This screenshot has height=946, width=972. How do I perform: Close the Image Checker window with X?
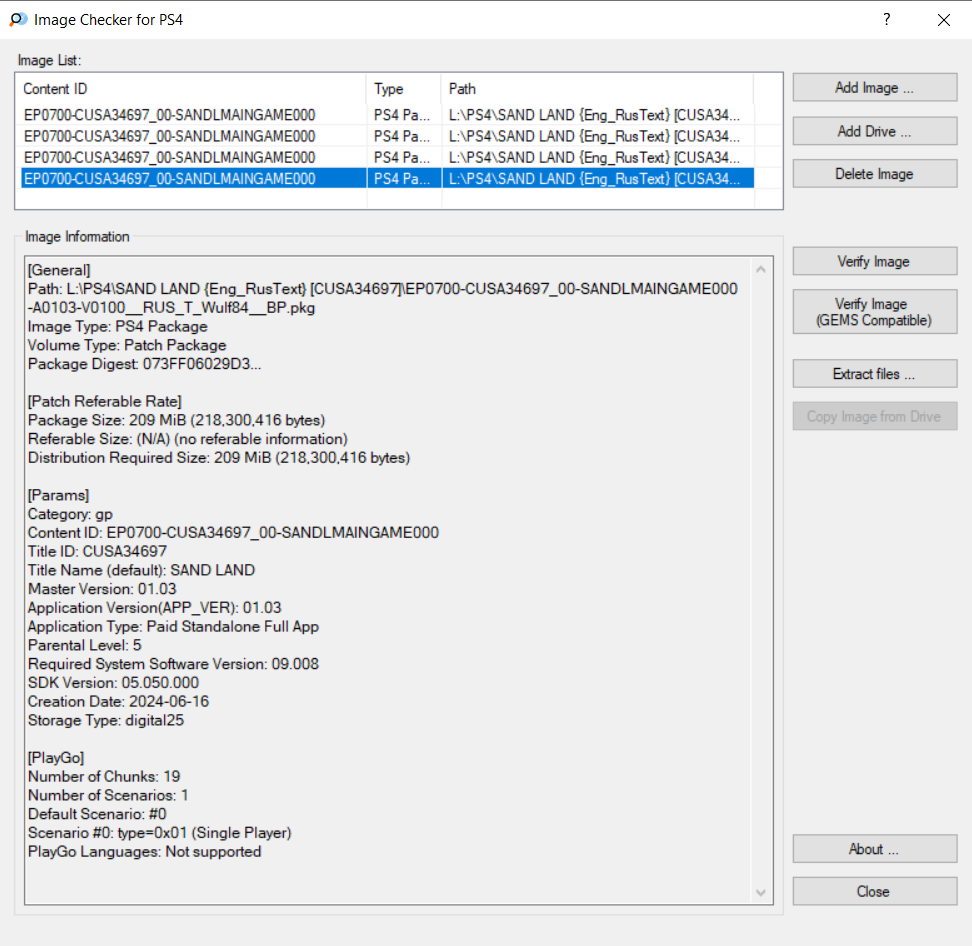pyautogui.click(x=943, y=20)
